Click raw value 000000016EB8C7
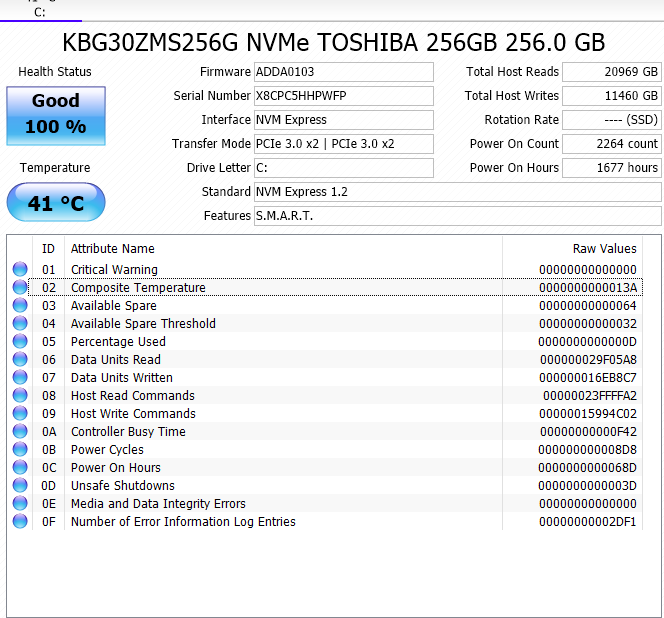Image resolution: width=664 pixels, height=618 pixels. tap(588, 378)
